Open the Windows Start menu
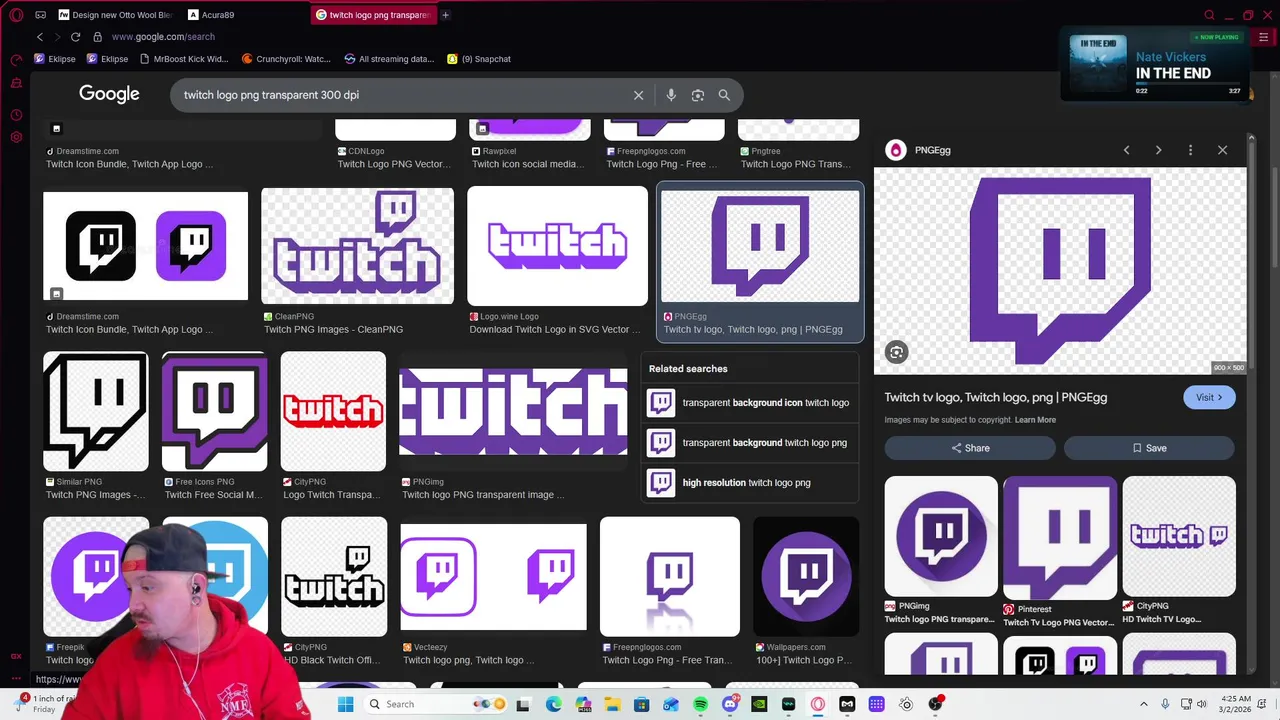This screenshot has width=1280, height=720. click(345, 704)
